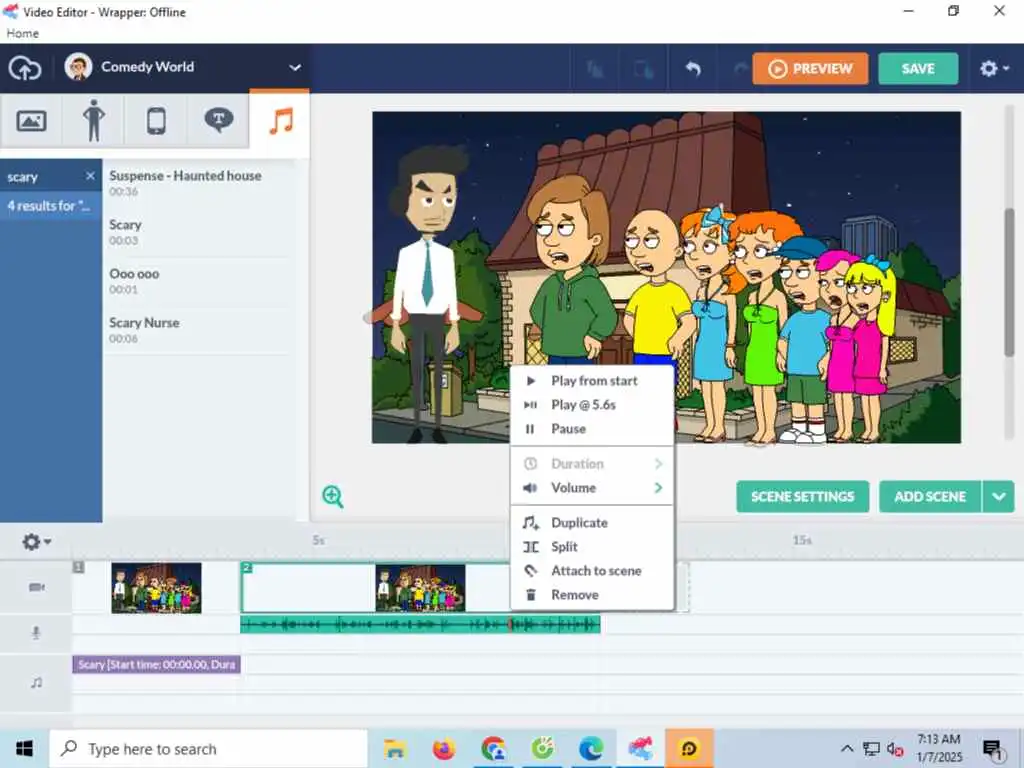
Task: Click the green circular taskbar app icon
Action: [x=542, y=748]
